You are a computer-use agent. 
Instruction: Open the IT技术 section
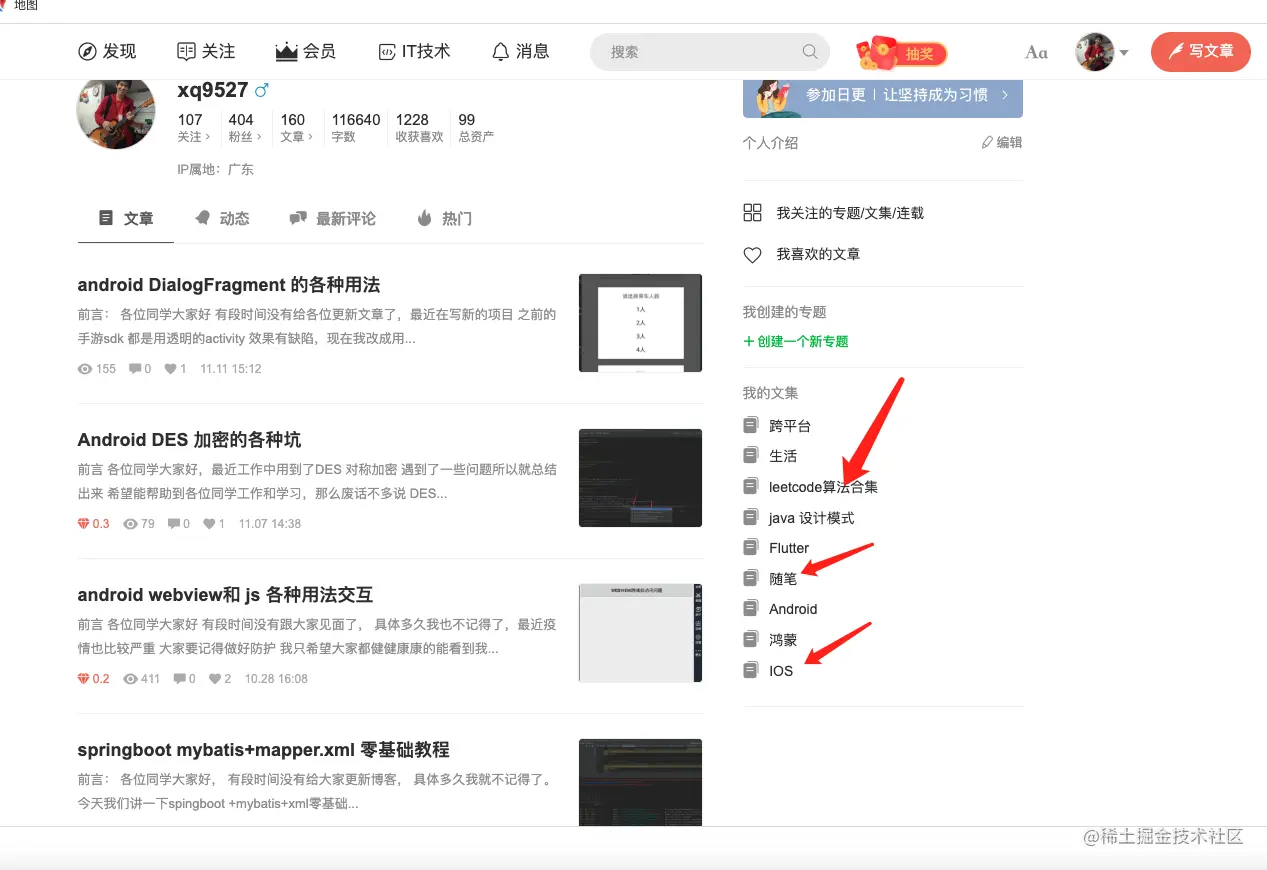414,51
